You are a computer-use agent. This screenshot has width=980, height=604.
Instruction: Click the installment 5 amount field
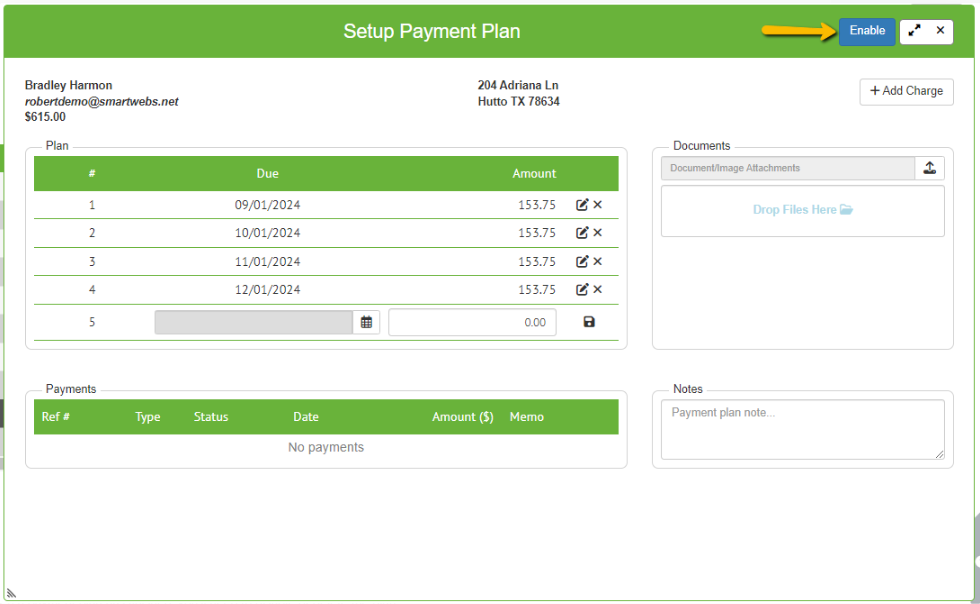(x=472, y=323)
